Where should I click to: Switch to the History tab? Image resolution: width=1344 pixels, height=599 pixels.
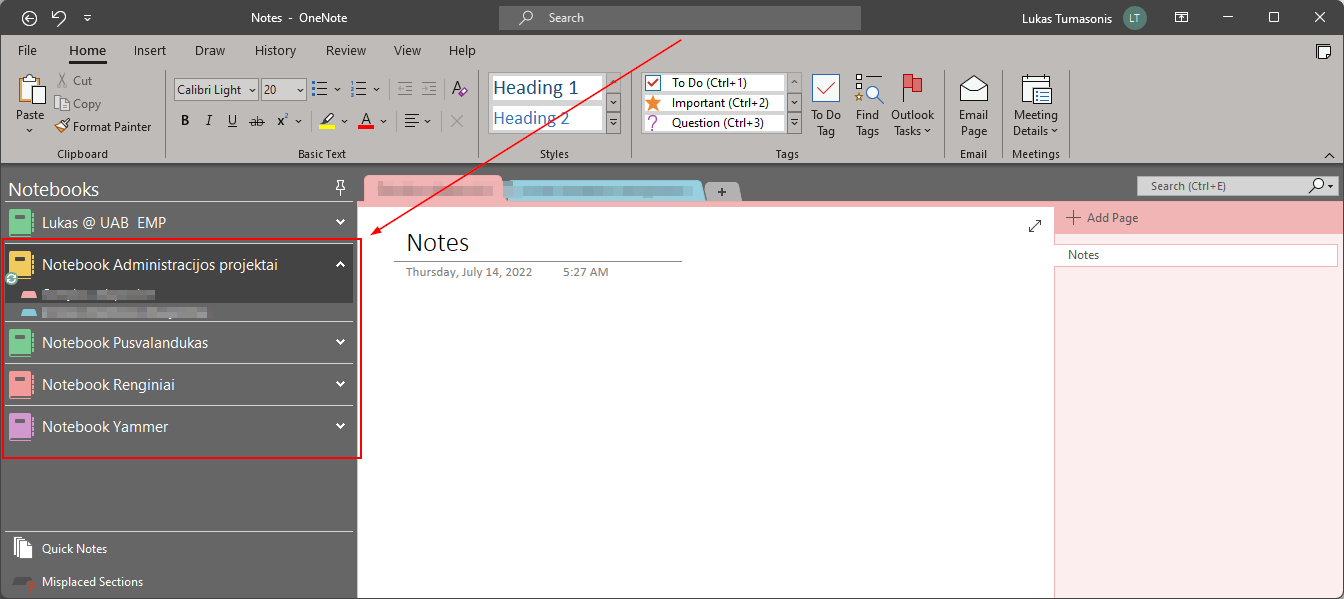click(x=275, y=50)
